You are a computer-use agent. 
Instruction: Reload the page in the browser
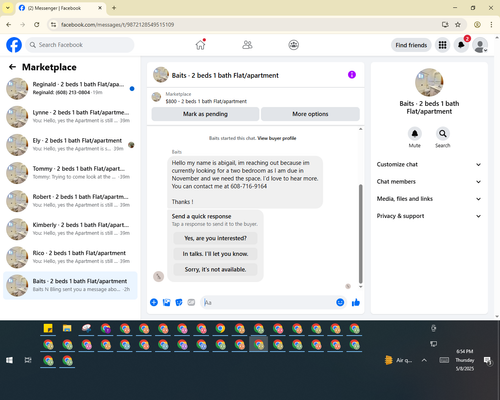pyautogui.click(x=37, y=24)
